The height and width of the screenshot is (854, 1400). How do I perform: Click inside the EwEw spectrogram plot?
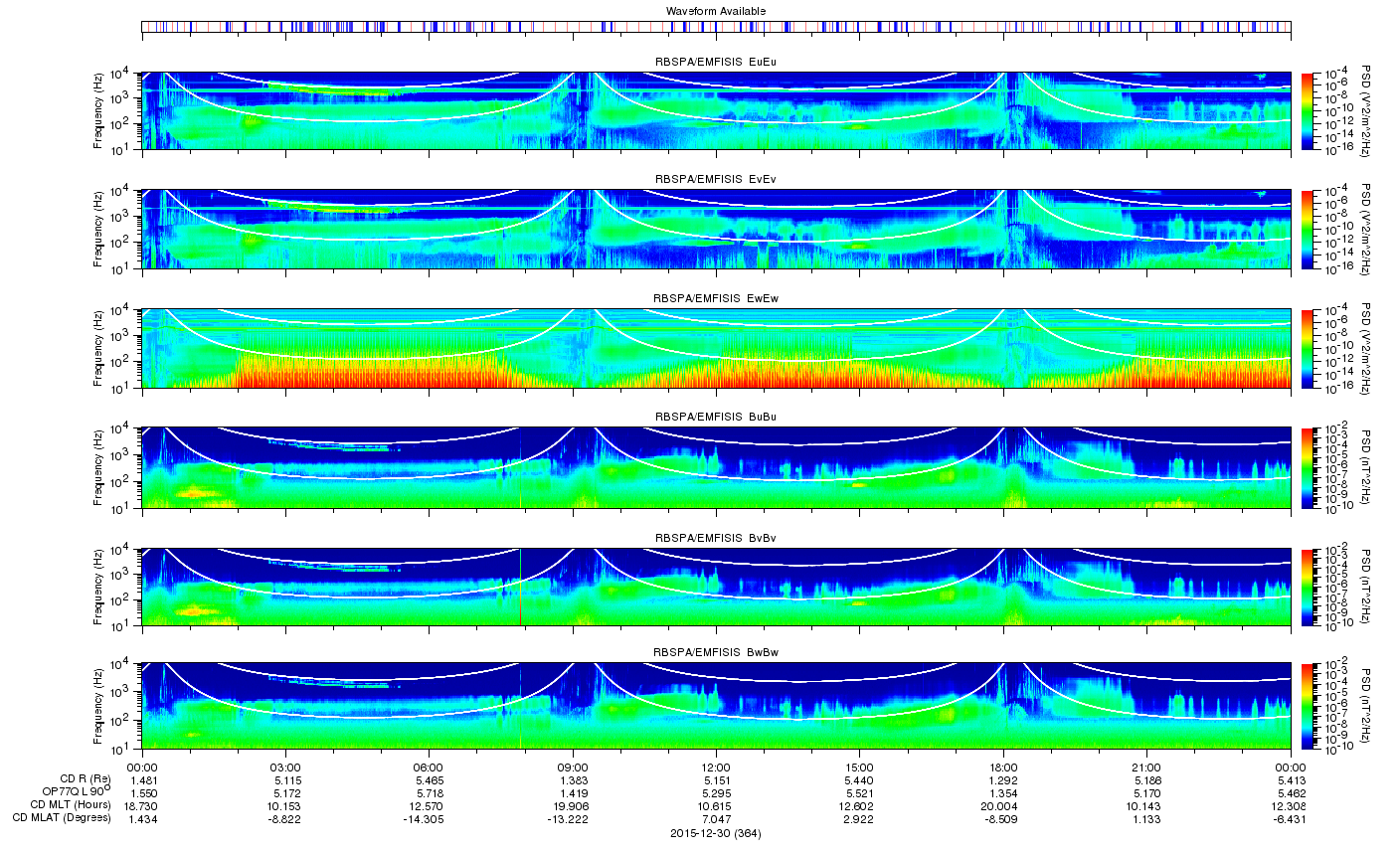coord(716,348)
